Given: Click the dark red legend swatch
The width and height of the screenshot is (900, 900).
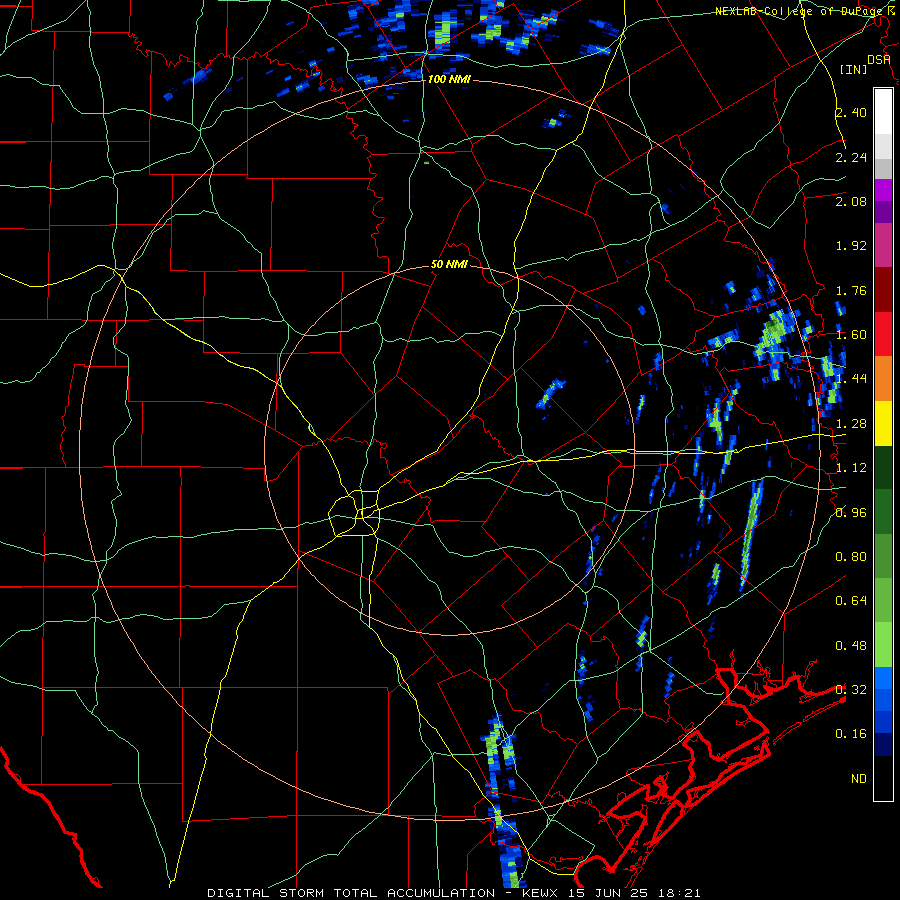Looking at the screenshot, I should [x=883, y=290].
